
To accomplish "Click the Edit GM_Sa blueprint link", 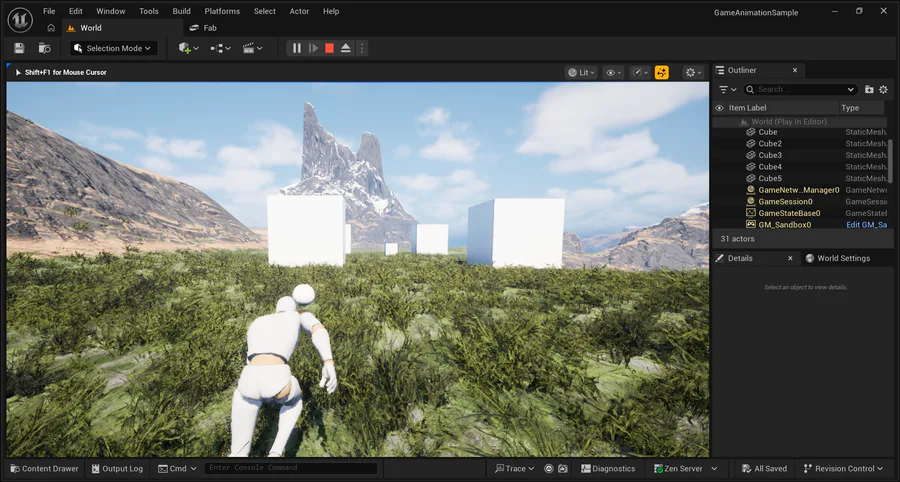I will click(867, 225).
